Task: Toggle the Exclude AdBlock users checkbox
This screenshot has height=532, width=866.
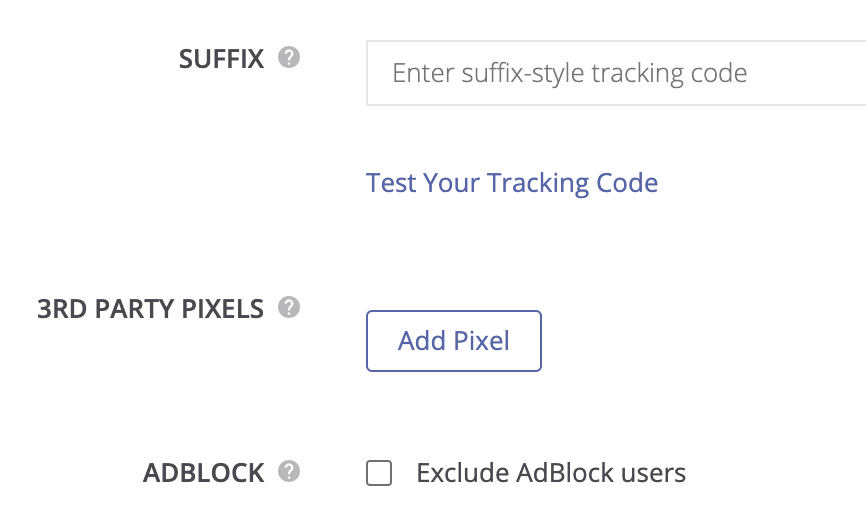Action: 379,473
